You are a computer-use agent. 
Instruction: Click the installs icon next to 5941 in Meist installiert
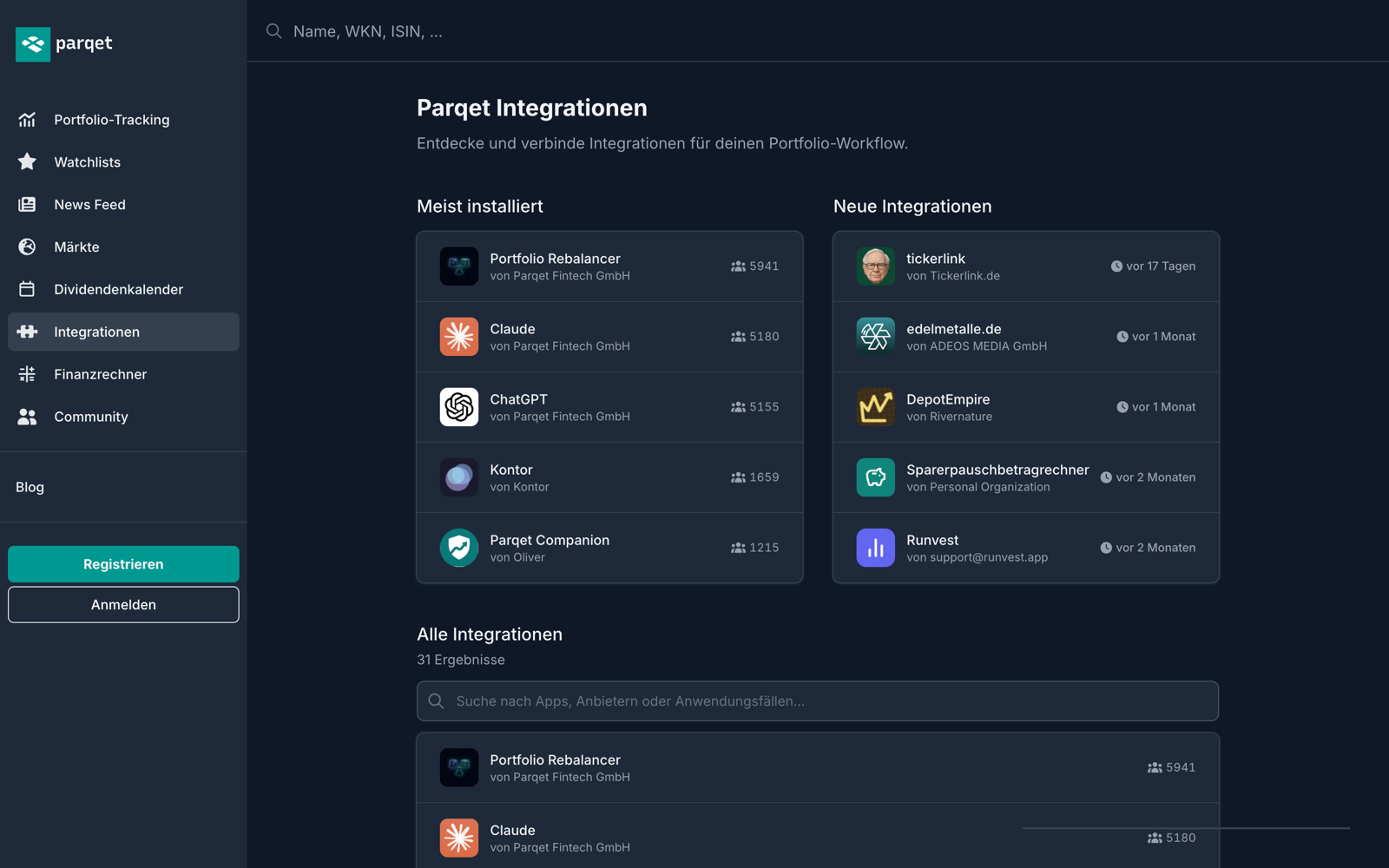(738, 266)
